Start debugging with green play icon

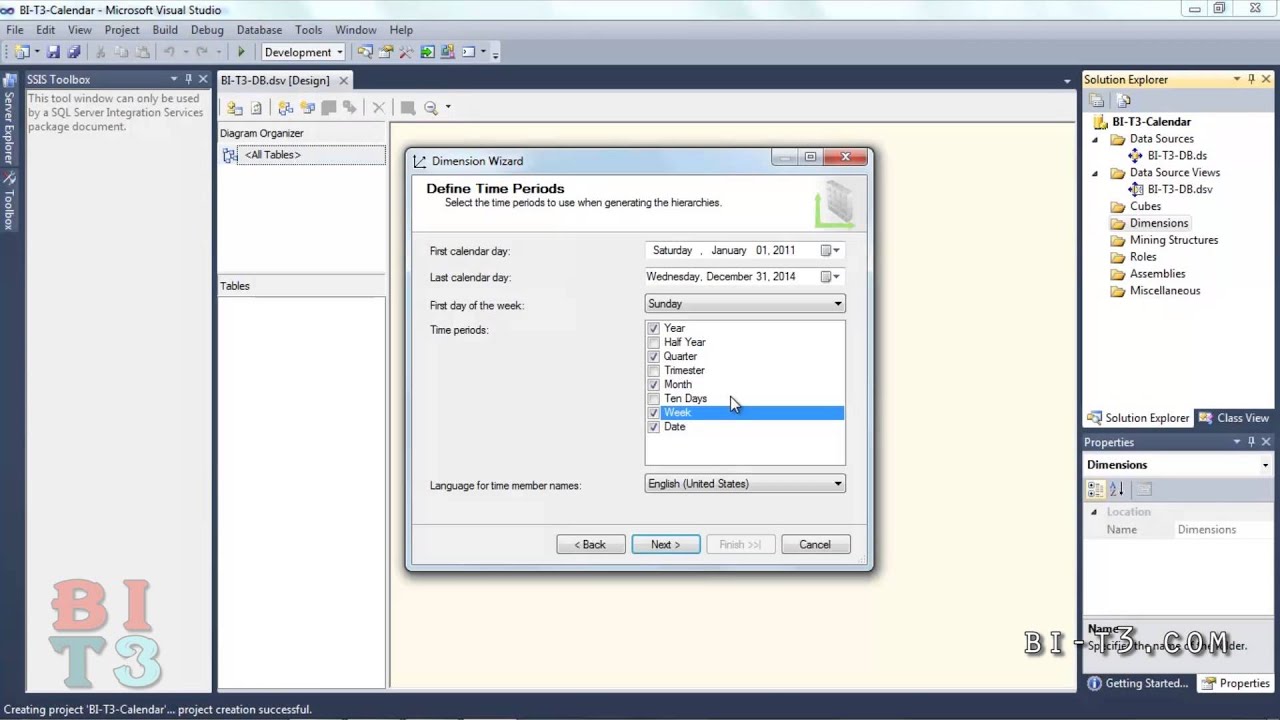241,52
